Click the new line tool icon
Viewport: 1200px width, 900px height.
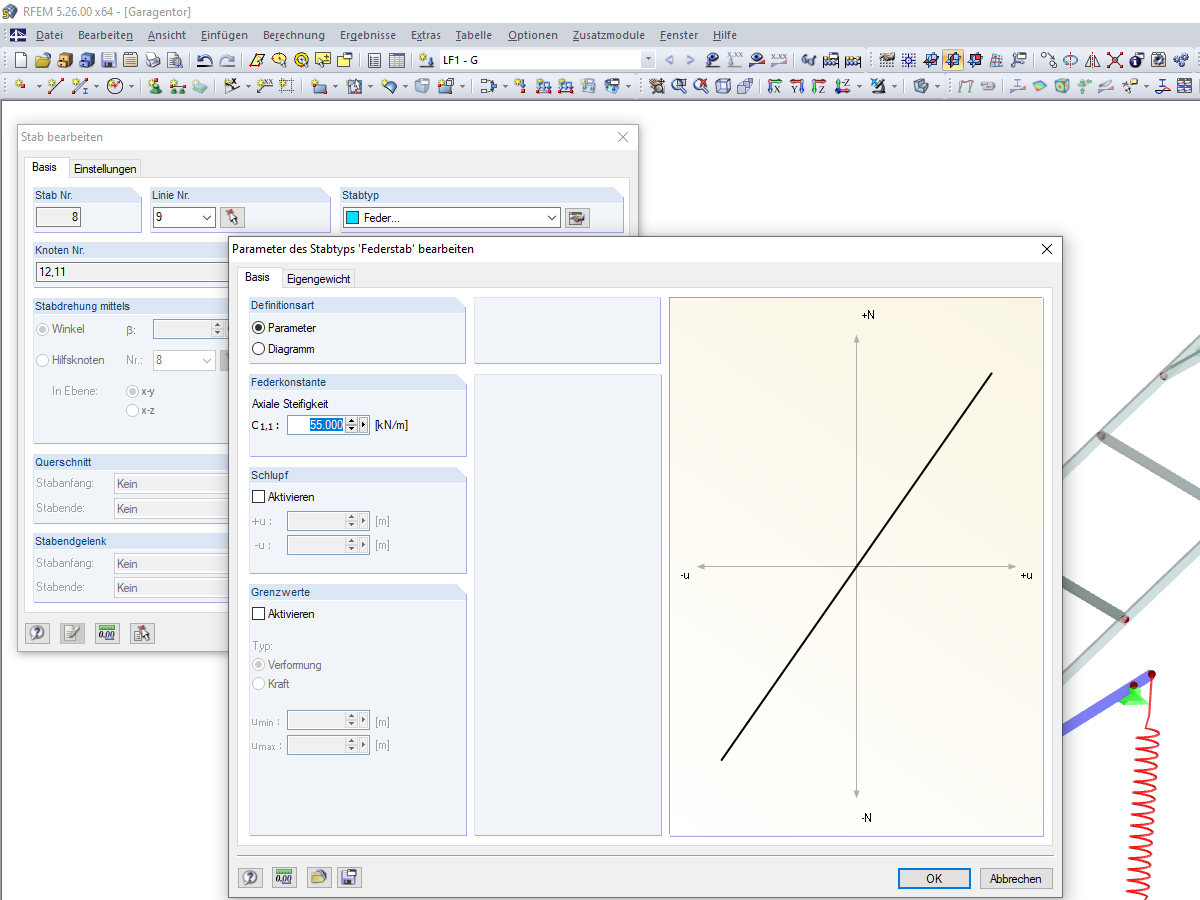point(56,87)
